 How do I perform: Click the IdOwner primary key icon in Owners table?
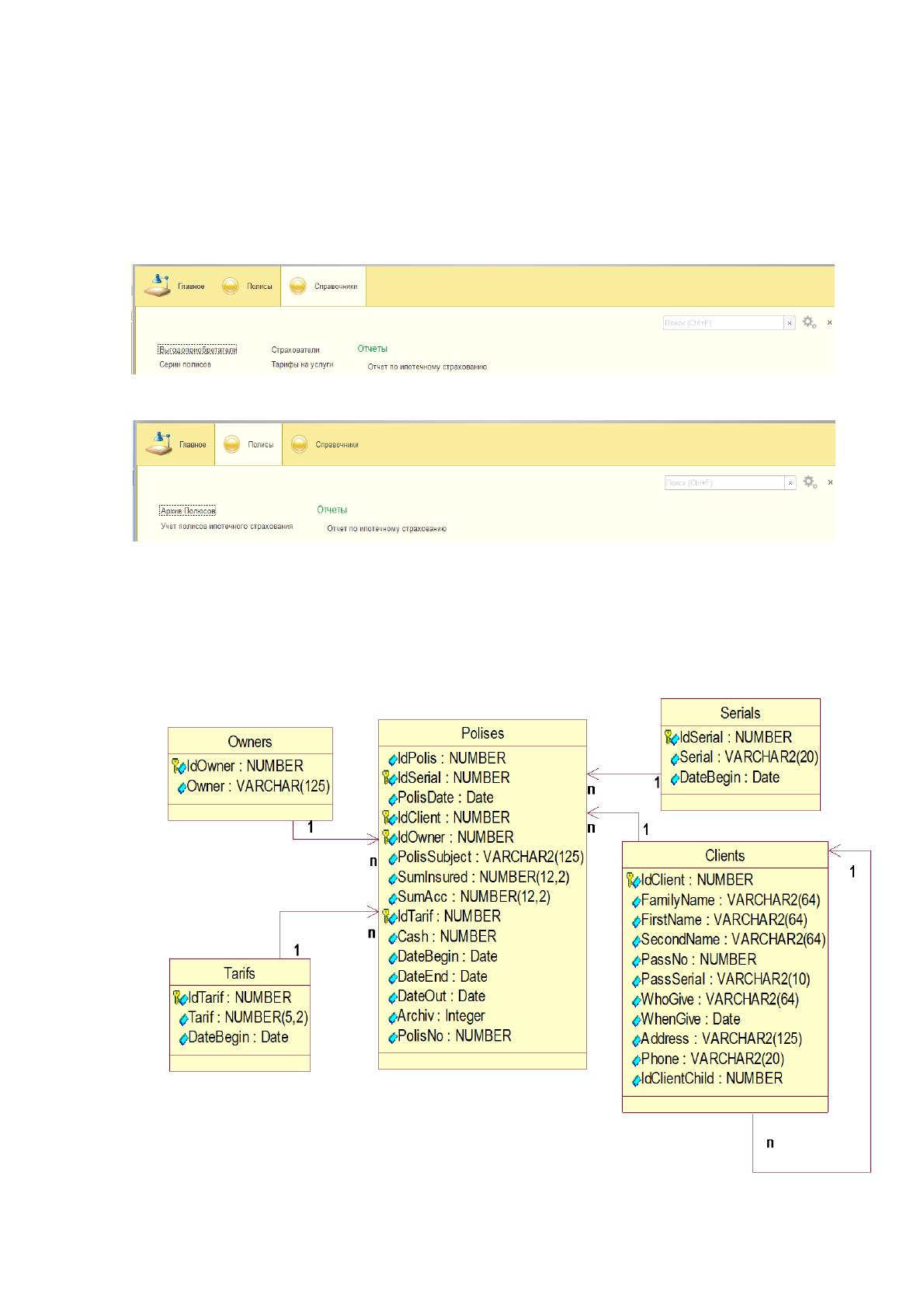(179, 767)
